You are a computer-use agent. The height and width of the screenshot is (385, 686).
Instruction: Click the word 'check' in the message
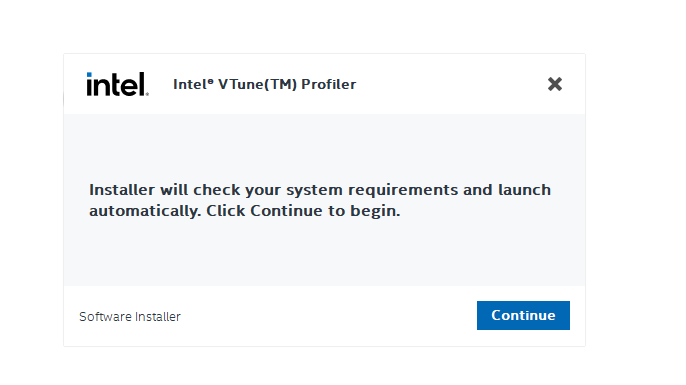217,190
